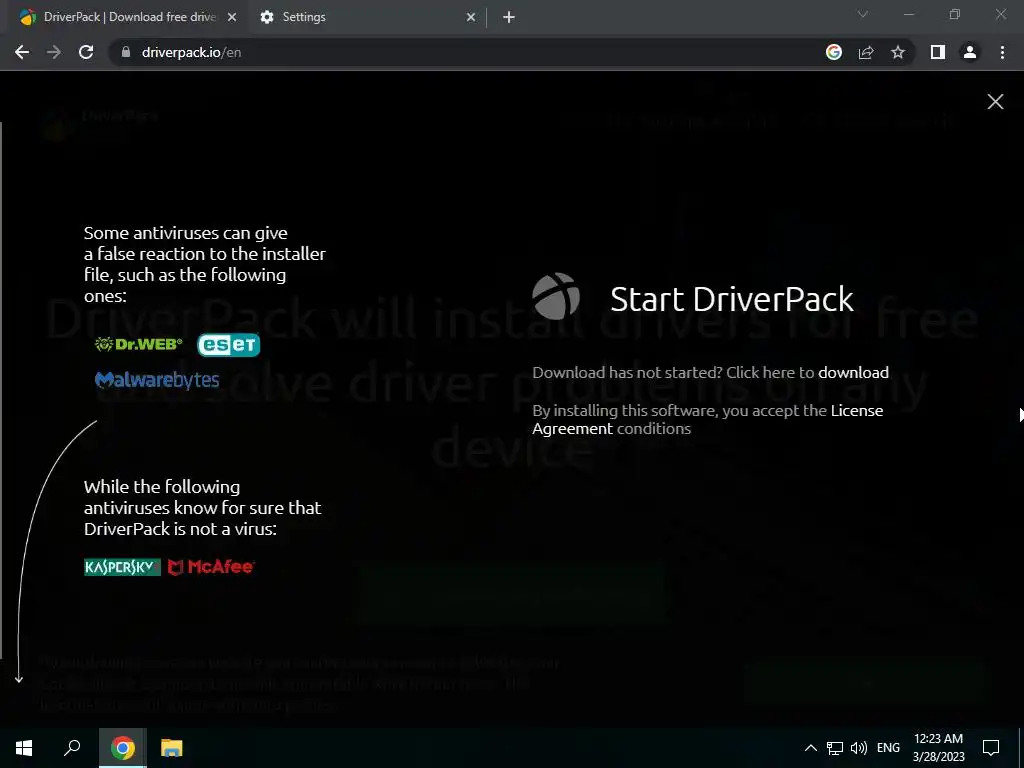Click the 'Start DriverPack' heading

[x=731, y=299]
